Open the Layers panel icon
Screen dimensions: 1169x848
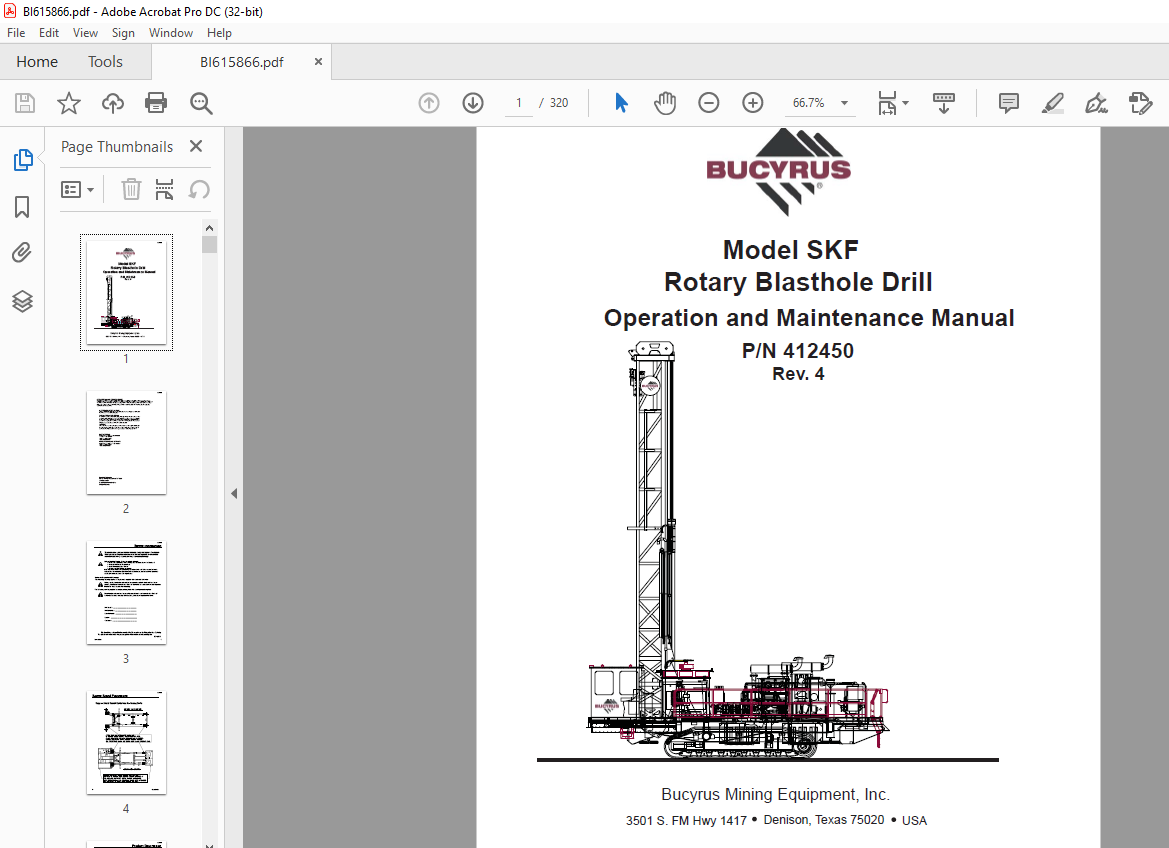(x=22, y=301)
